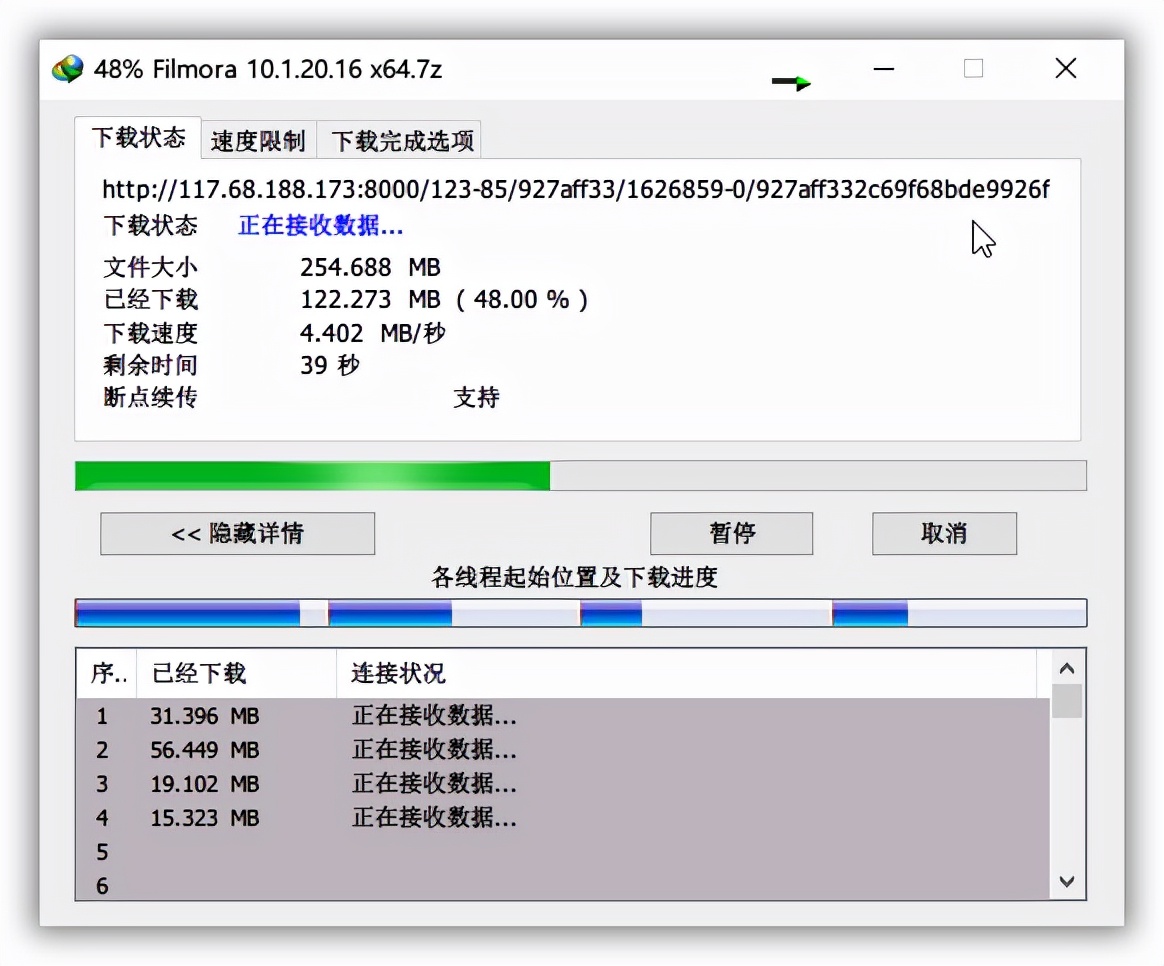Click the green arrow icon in title bar

pos(790,81)
